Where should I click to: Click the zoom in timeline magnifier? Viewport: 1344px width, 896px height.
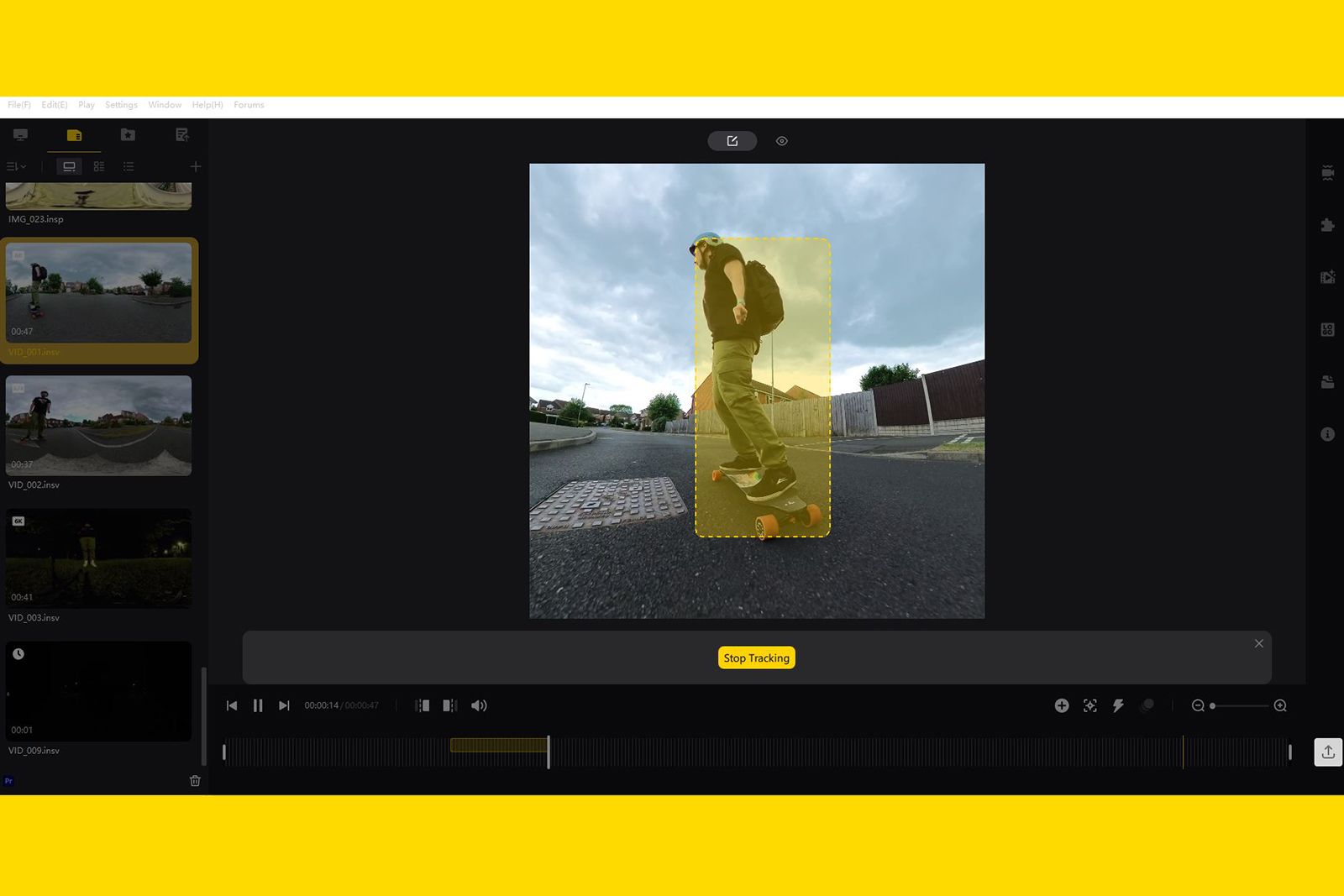click(x=1280, y=705)
